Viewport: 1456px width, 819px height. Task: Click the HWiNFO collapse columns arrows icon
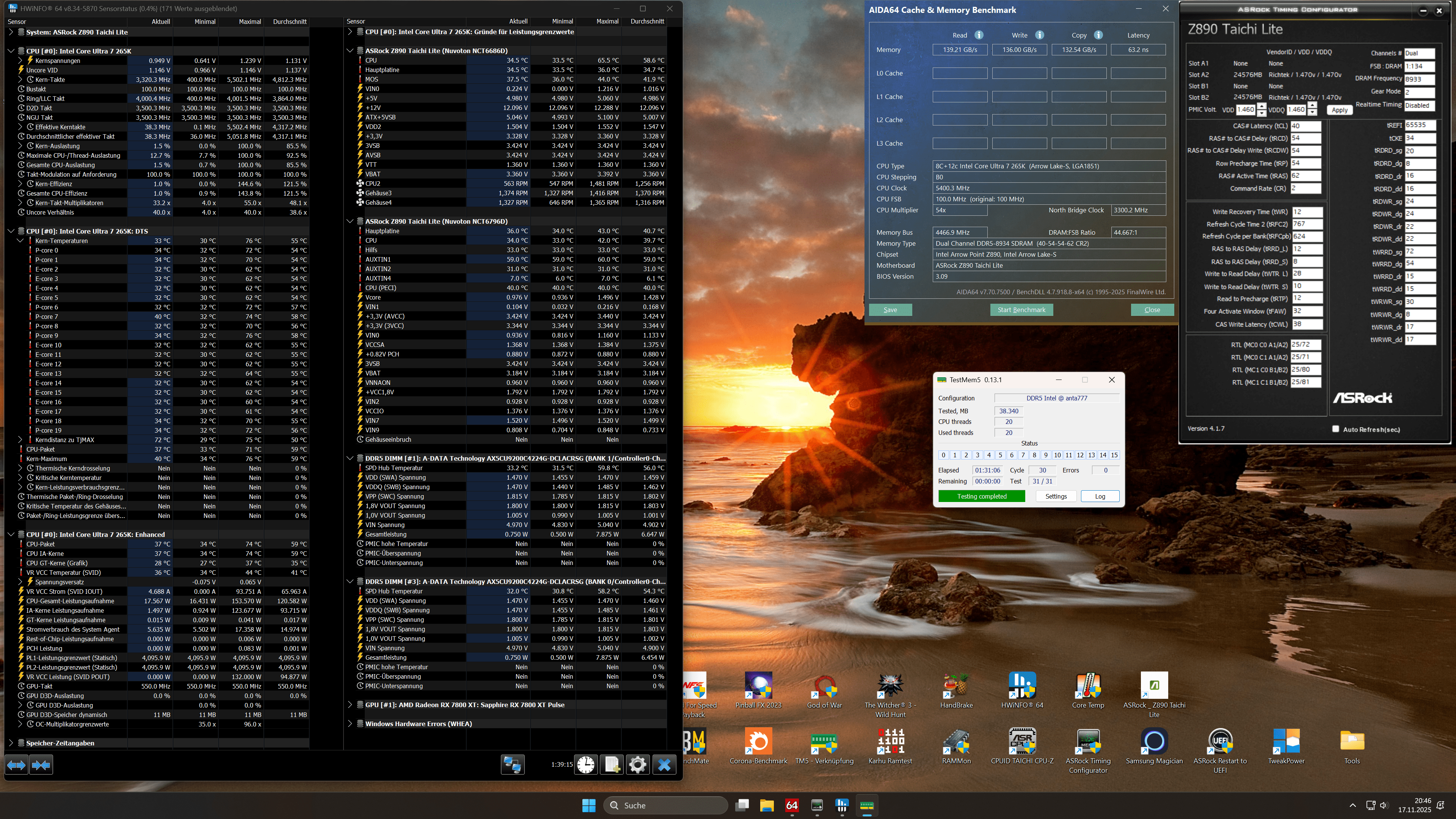[x=41, y=765]
